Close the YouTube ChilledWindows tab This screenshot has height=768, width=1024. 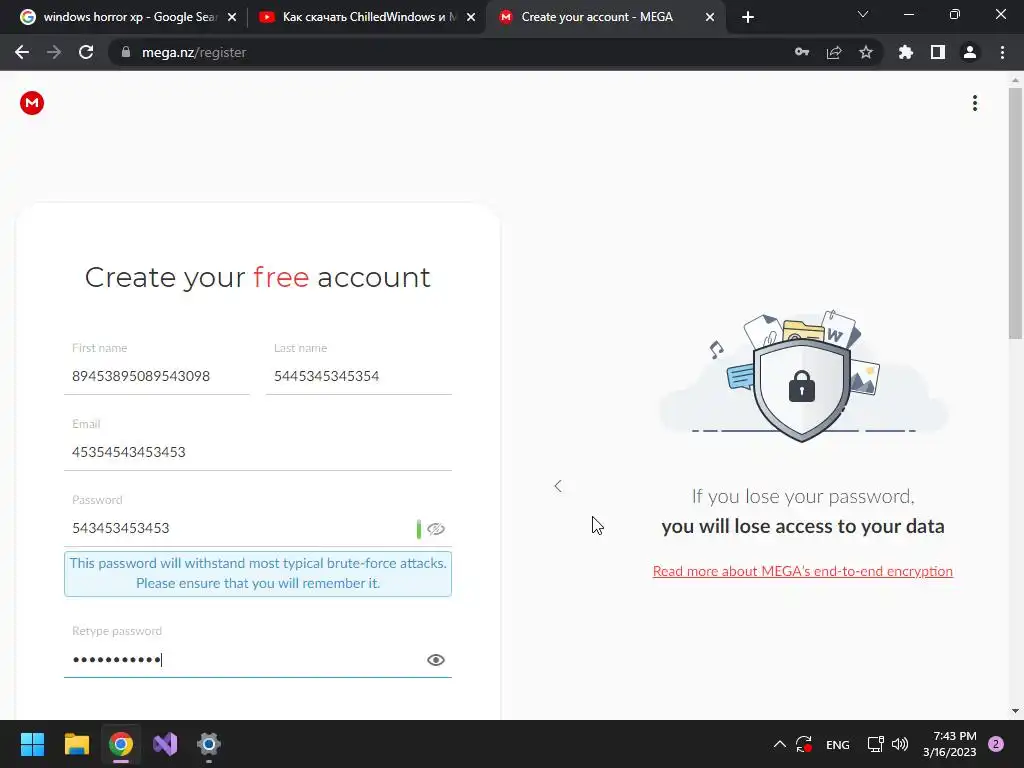(x=471, y=18)
